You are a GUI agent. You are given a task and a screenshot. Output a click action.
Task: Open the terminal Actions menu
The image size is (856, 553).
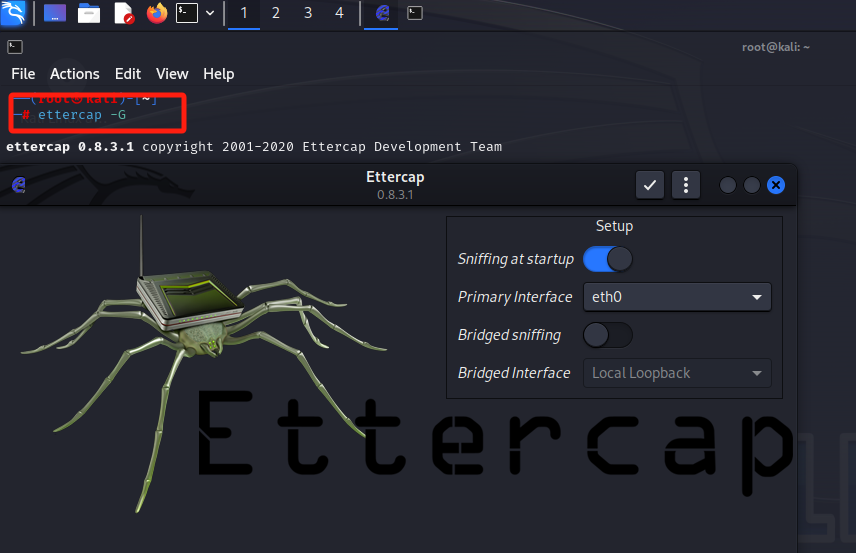point(75,74)
